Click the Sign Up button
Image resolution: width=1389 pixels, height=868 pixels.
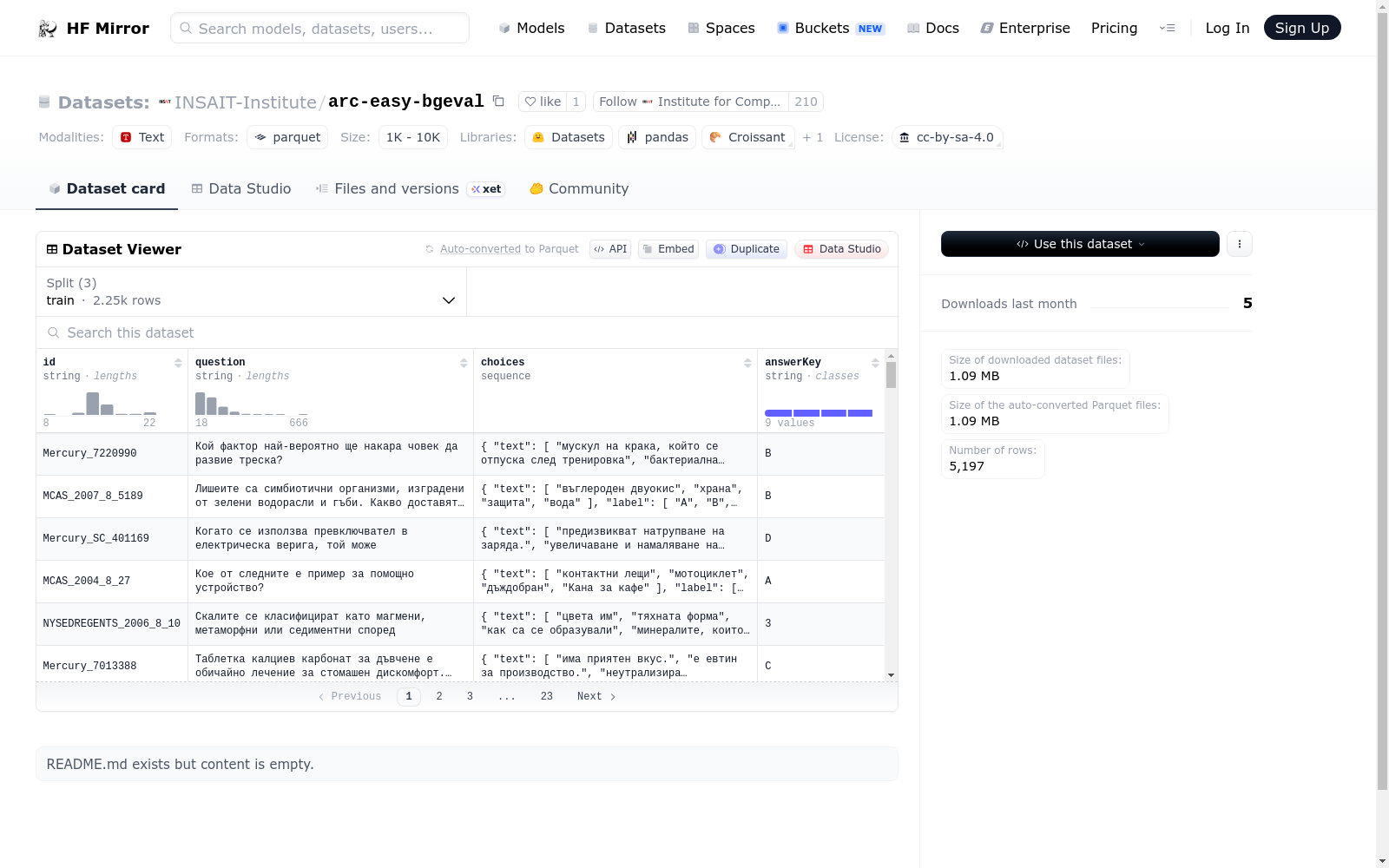(x=1302, y=28)
